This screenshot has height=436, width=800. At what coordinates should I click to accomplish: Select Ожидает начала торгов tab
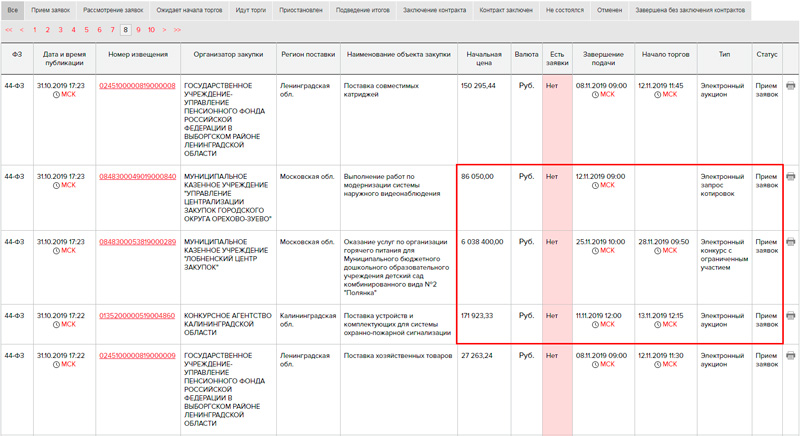coord(189,10)
